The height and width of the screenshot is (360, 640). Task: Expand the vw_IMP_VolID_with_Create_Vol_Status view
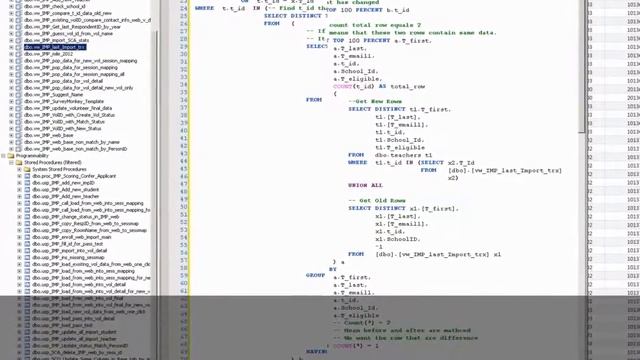(x=11, y=115)
